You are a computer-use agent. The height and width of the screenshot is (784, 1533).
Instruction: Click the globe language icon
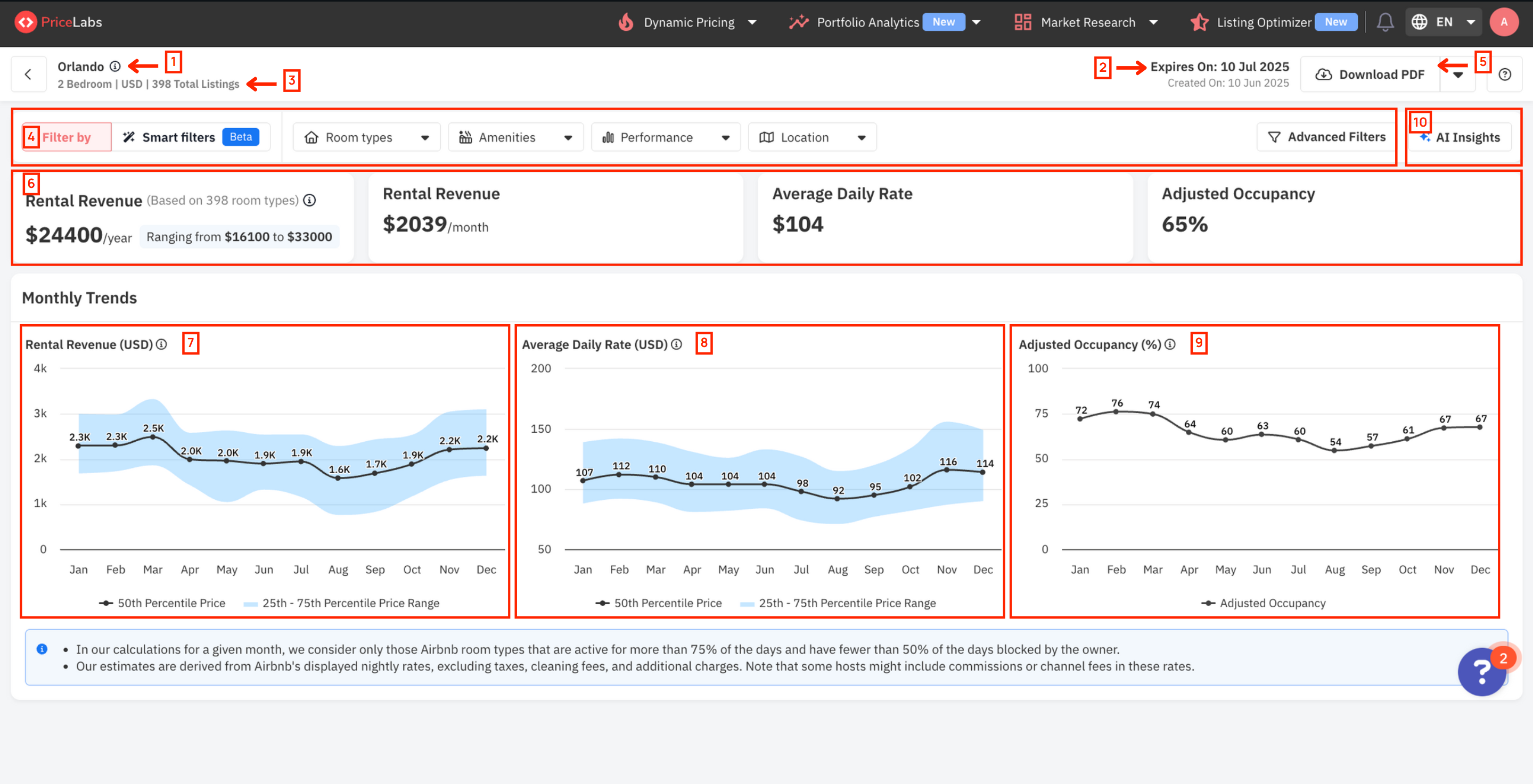point(1420,22)
